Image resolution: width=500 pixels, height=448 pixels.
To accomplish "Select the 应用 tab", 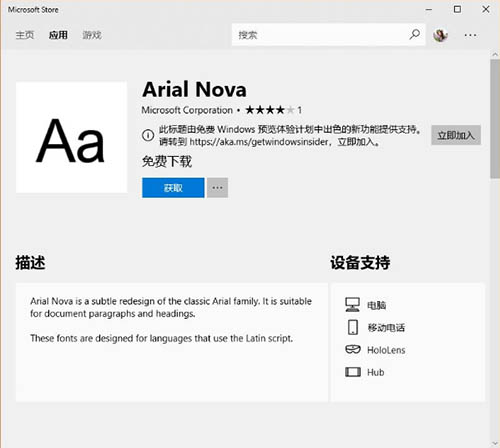I will tap(58, 35).
